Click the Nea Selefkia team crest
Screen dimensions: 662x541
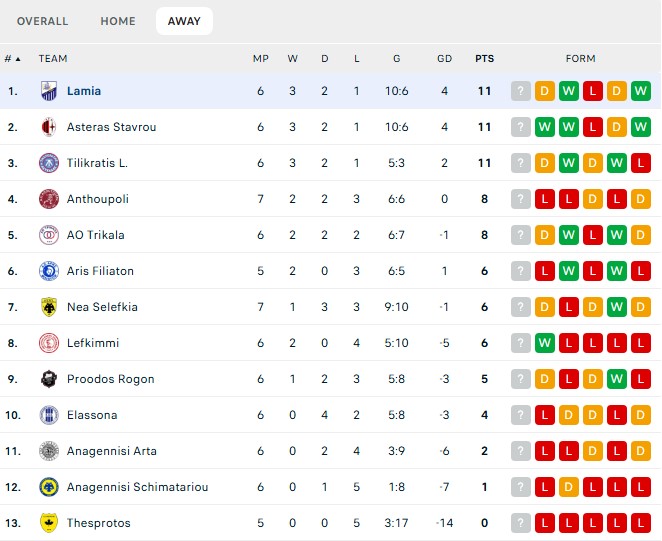(x=49, y=307)
